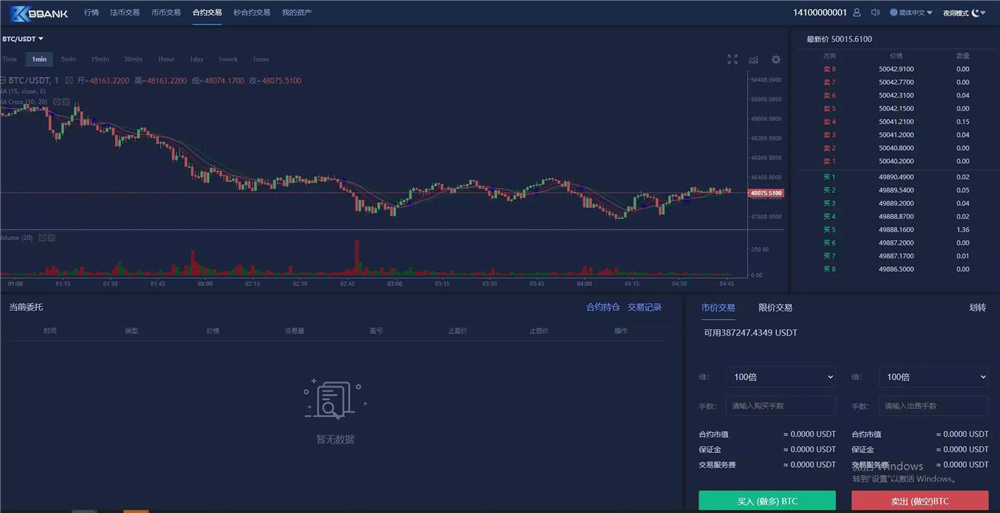Remove the Volume indicator

pos(51,237)
